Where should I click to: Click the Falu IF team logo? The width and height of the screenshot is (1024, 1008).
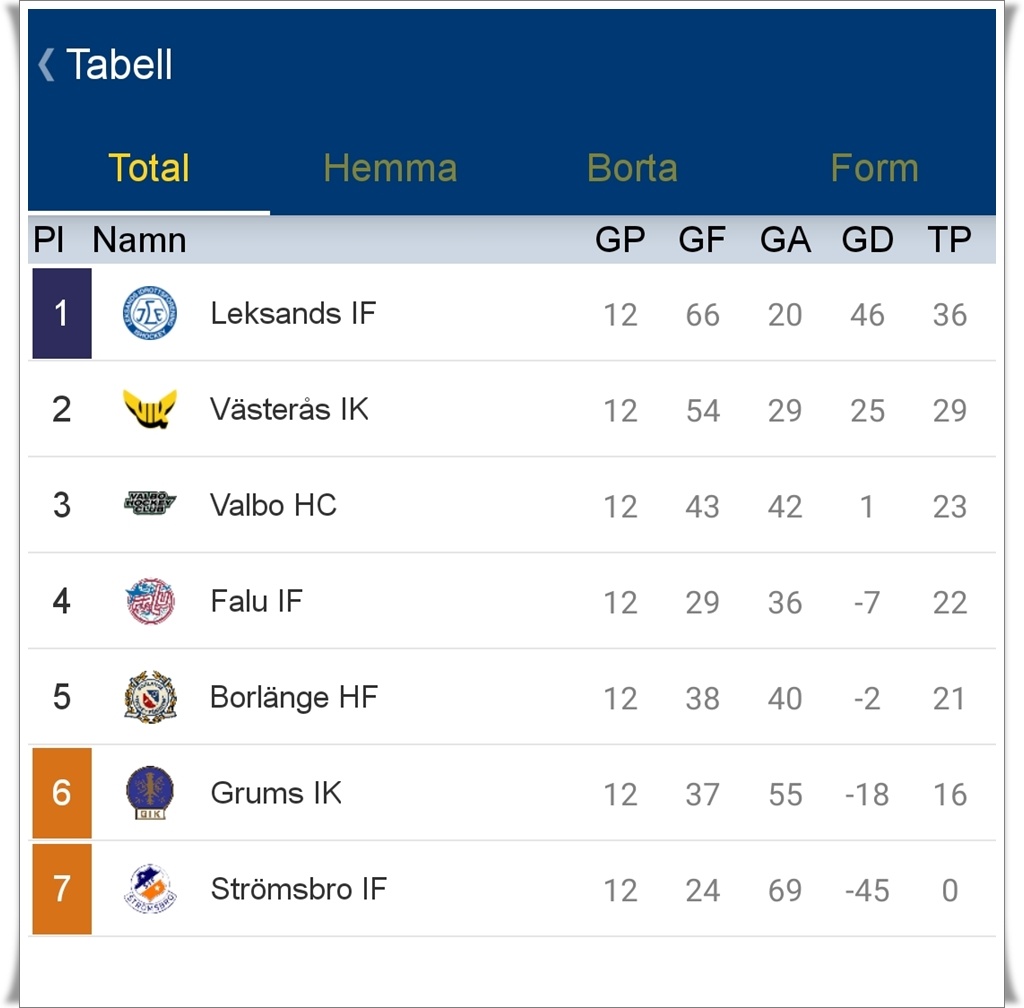tap(150, 601)
